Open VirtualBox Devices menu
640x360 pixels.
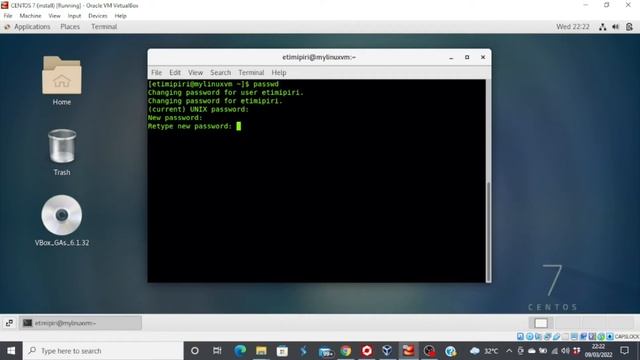pyautogui.click(x=98, y=16)
